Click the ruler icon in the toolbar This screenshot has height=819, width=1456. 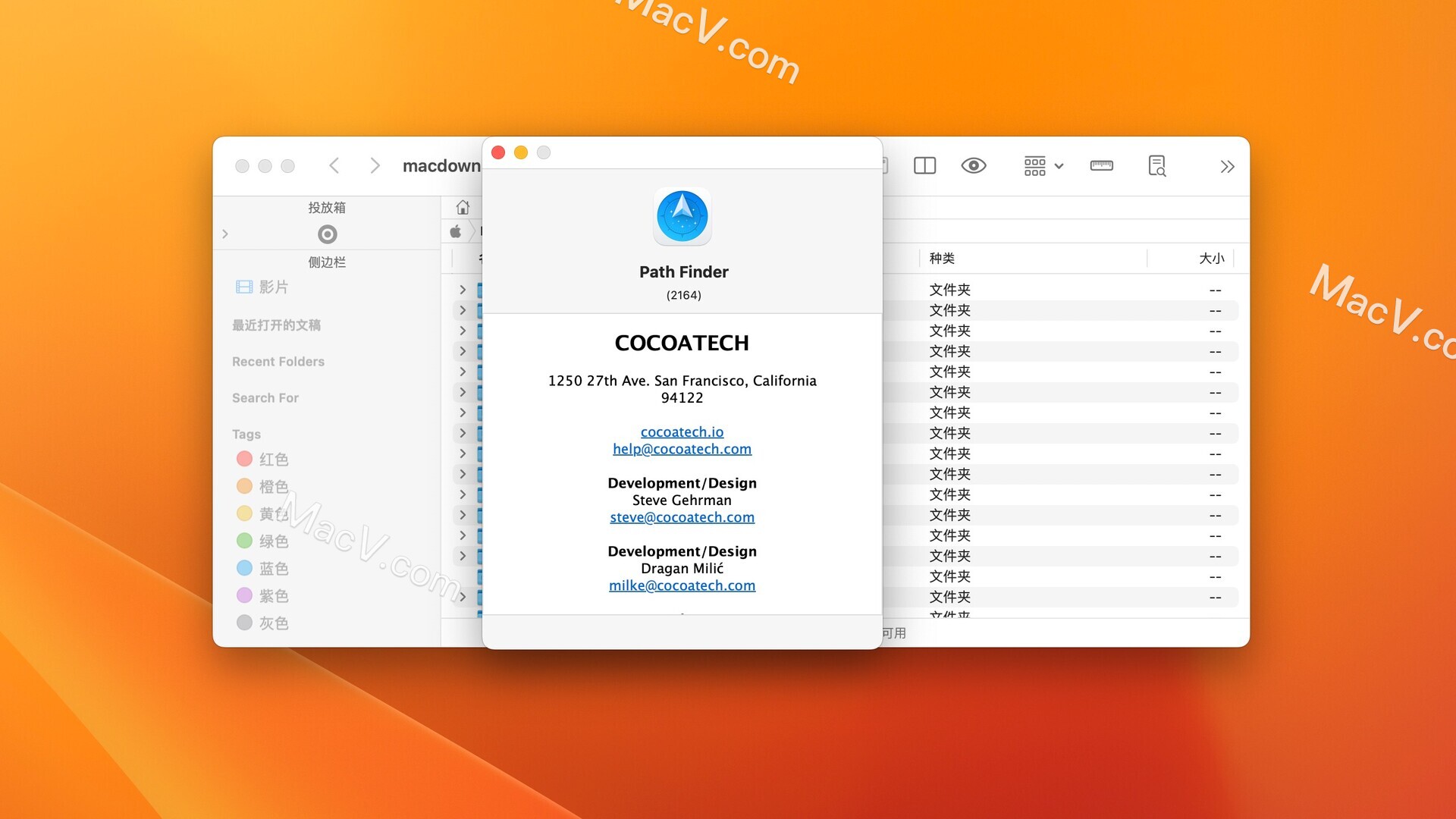click(1101, 165)
